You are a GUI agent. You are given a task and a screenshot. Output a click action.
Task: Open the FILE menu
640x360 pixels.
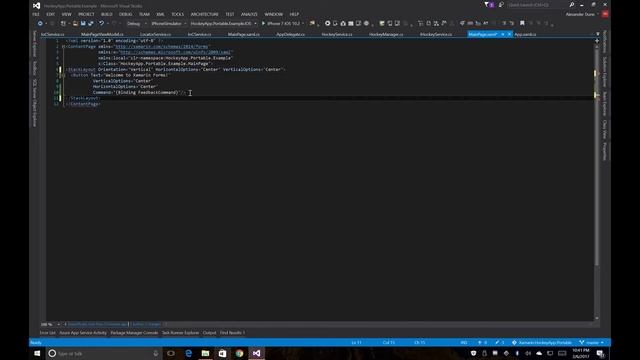tap(36, 14)
